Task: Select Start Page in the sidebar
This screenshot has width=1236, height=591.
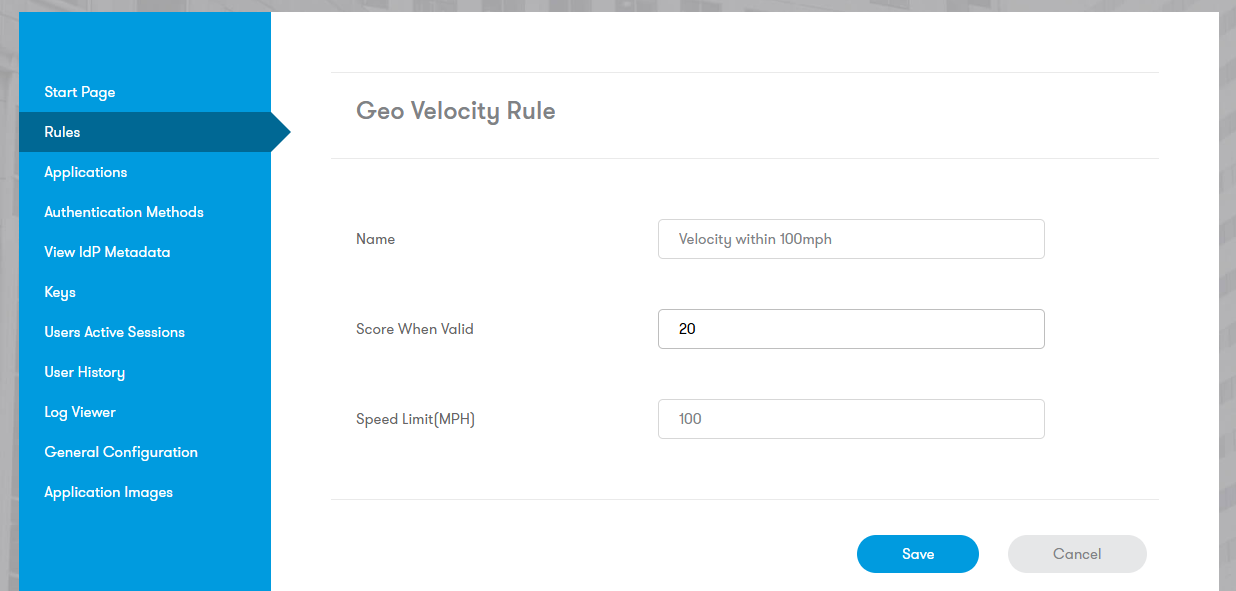Action: pyautogui.click(x=80, y=91)
